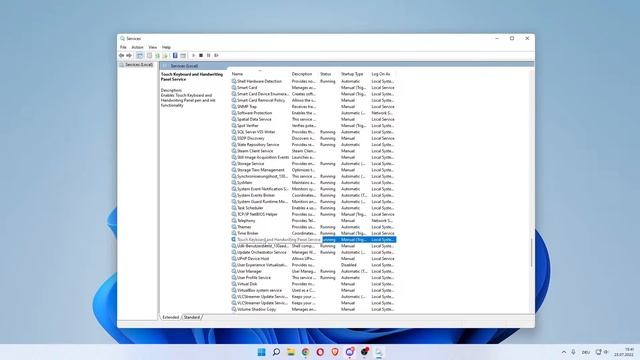
Task: Toggle the Show/Hide Console Tree toolbar icon
Action: coord(140,56)
